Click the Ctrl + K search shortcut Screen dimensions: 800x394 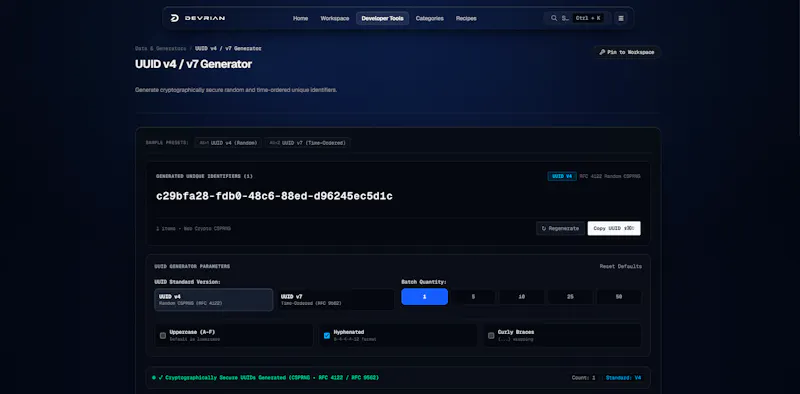click(588, 18)
